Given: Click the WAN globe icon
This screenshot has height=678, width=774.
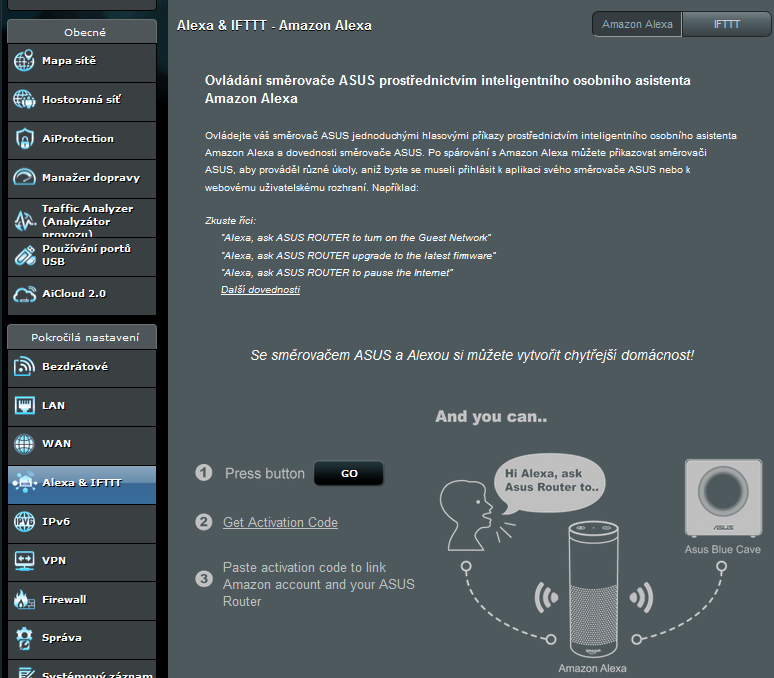Looking at the screenshot, I should 24,444.
